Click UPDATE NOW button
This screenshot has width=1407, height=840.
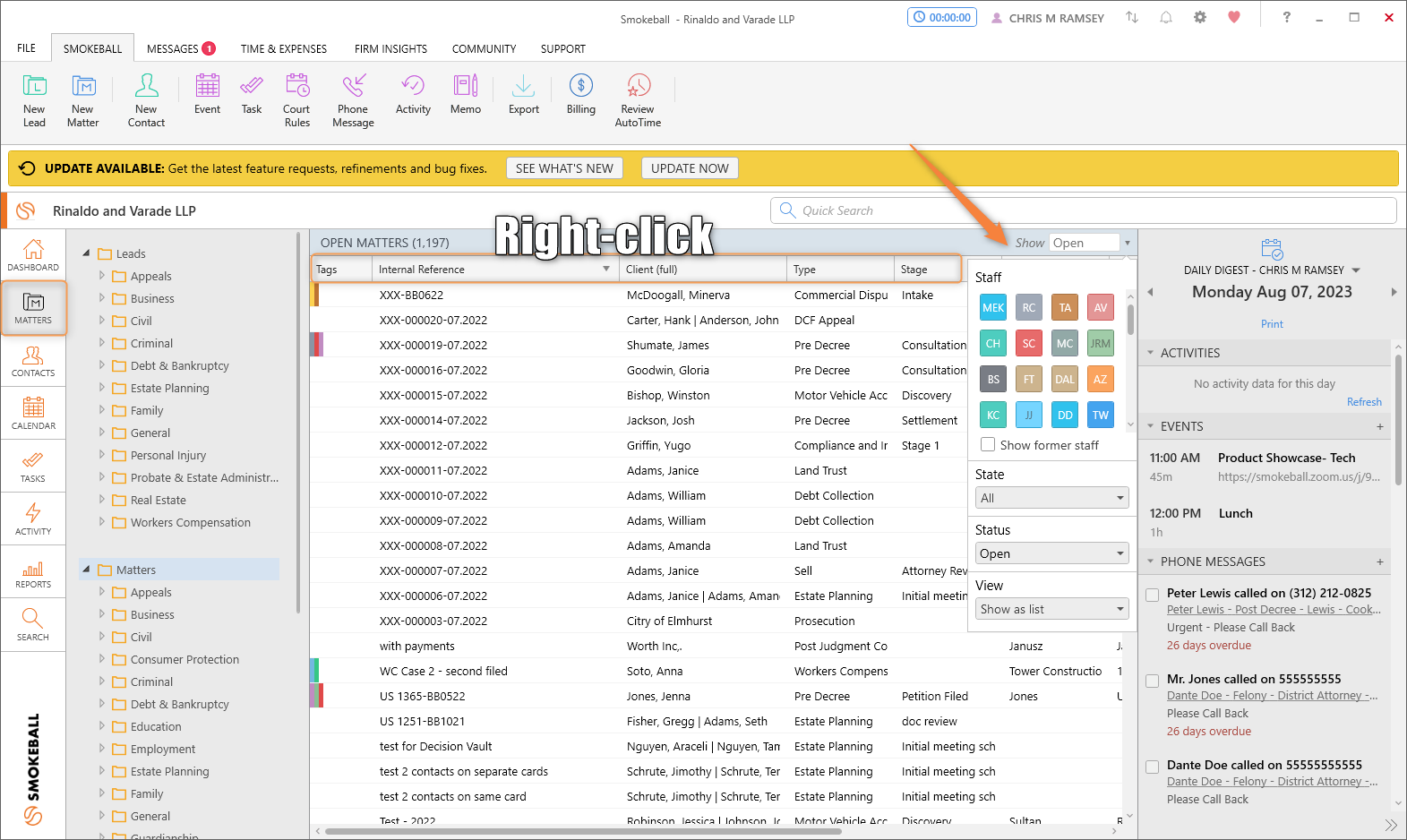click(x=690, y=168)
